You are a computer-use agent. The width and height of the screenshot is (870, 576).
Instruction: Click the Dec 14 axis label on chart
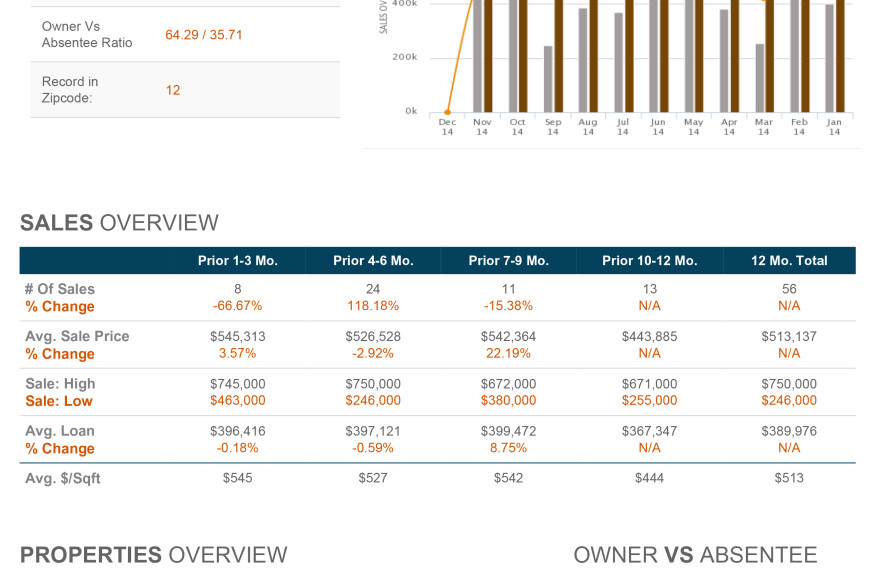[447, 127]
